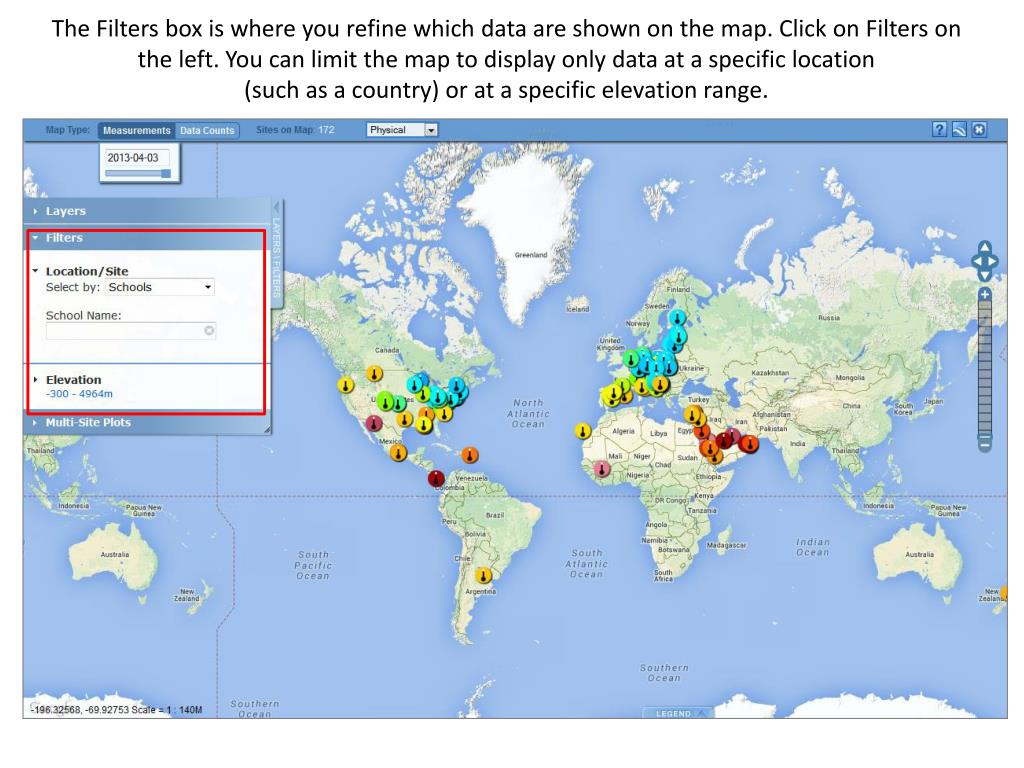This screenshot has width=1024, height=768.
Task: Click the Indian Ocean label
Action: coord(813,547)
